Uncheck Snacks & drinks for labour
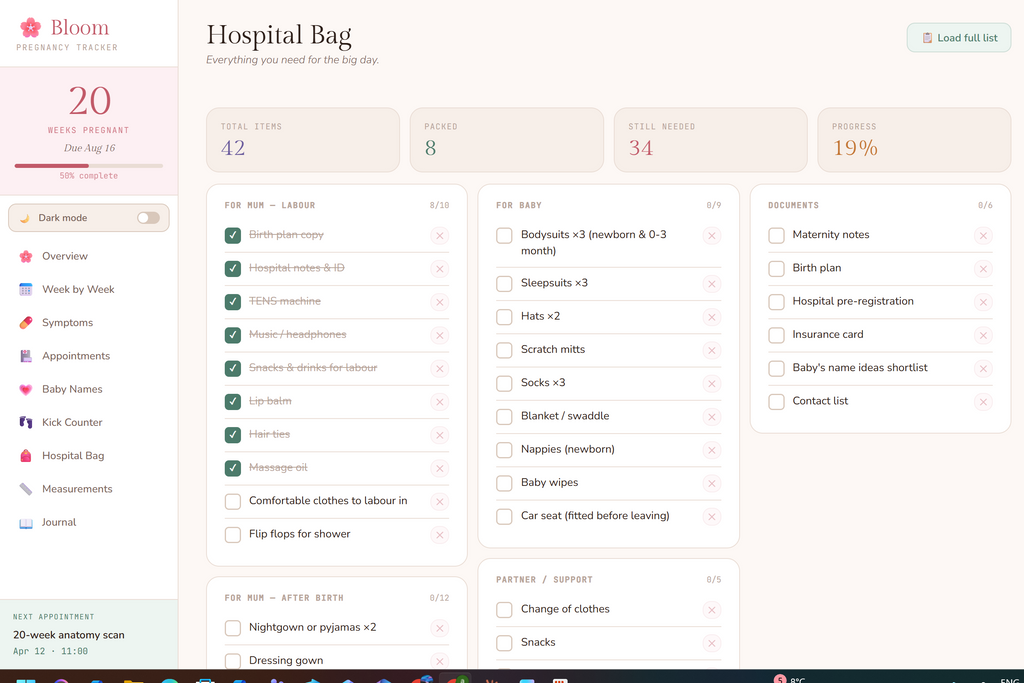The height and width of the screenshot is (683, 1024). click(232, 368)
